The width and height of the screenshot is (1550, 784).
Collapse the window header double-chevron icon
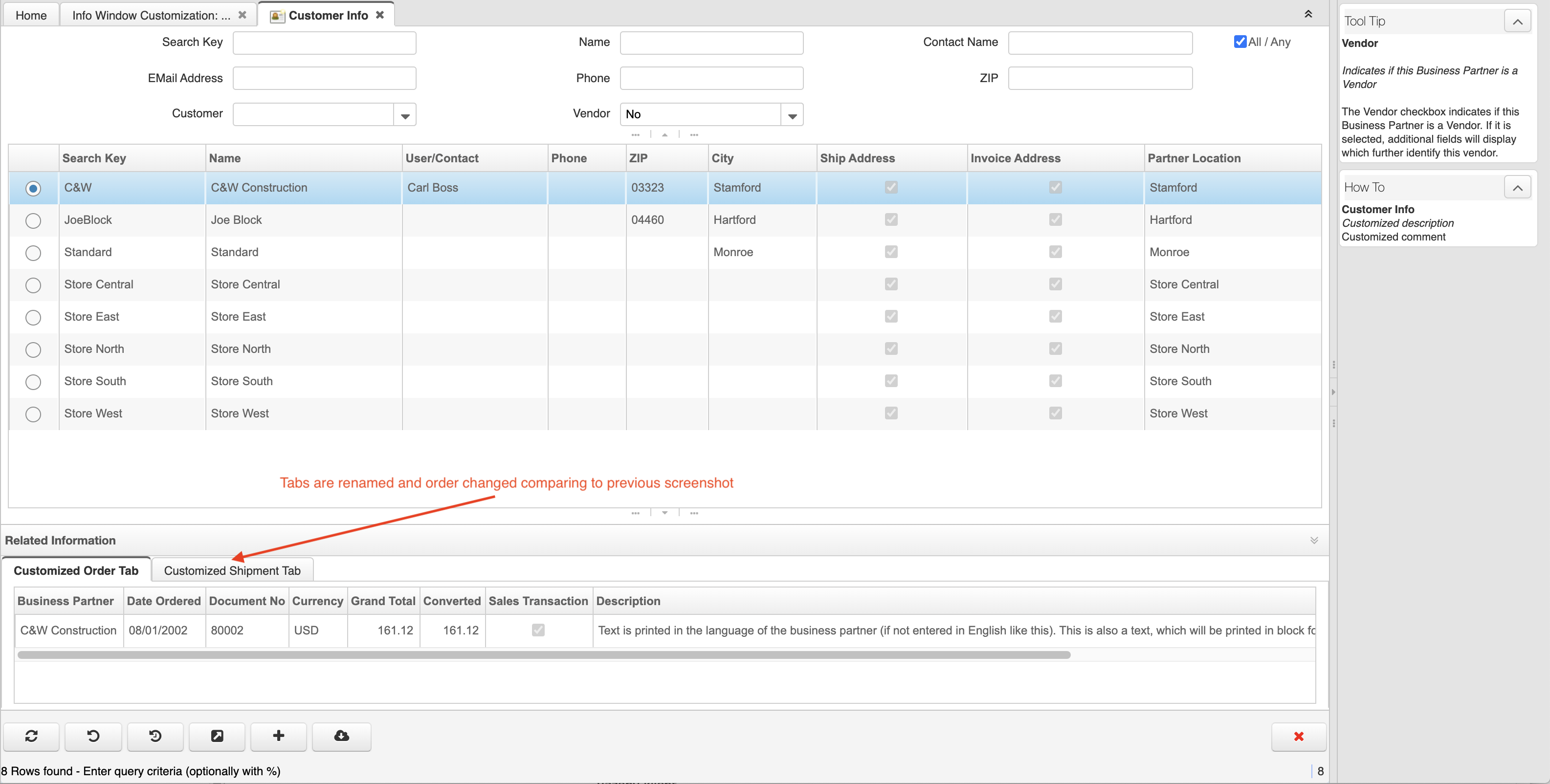(1308, 13)
